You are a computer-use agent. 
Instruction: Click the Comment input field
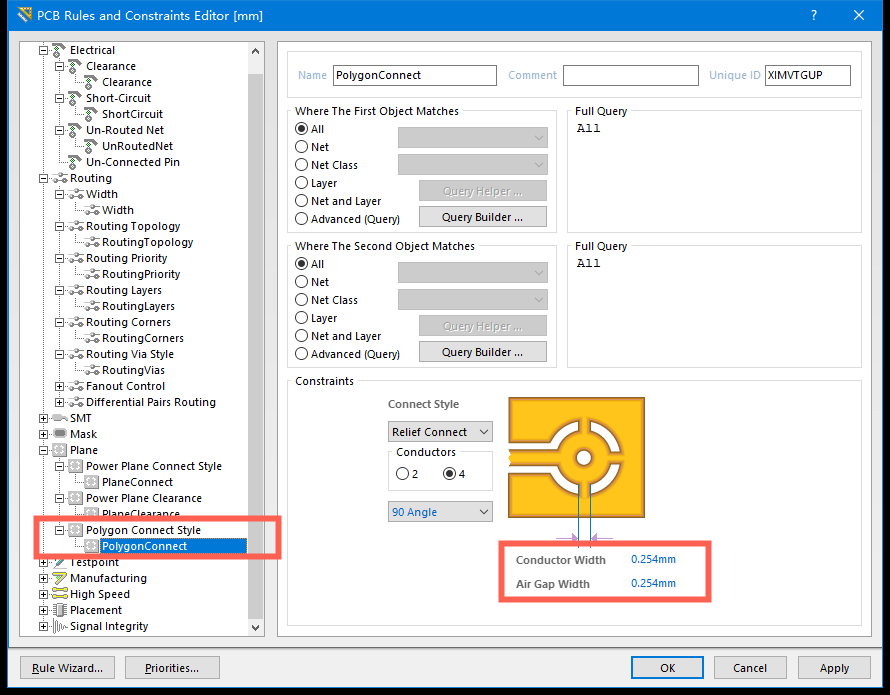630,75
